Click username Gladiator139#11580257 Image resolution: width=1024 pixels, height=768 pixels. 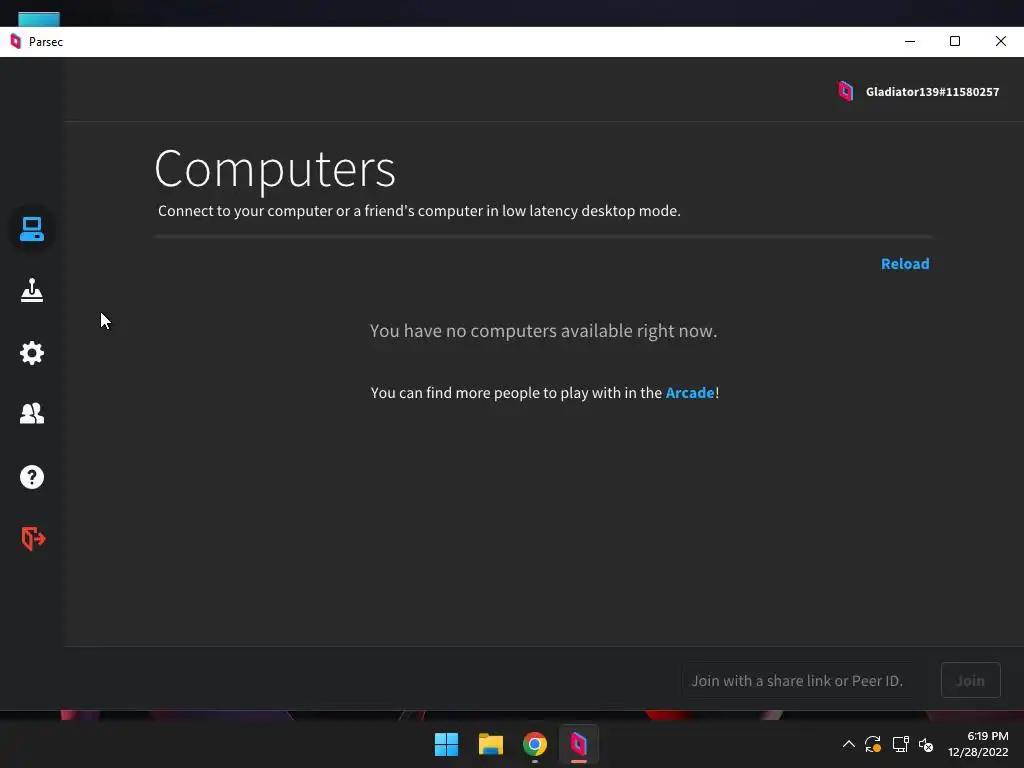coord(932,92)
